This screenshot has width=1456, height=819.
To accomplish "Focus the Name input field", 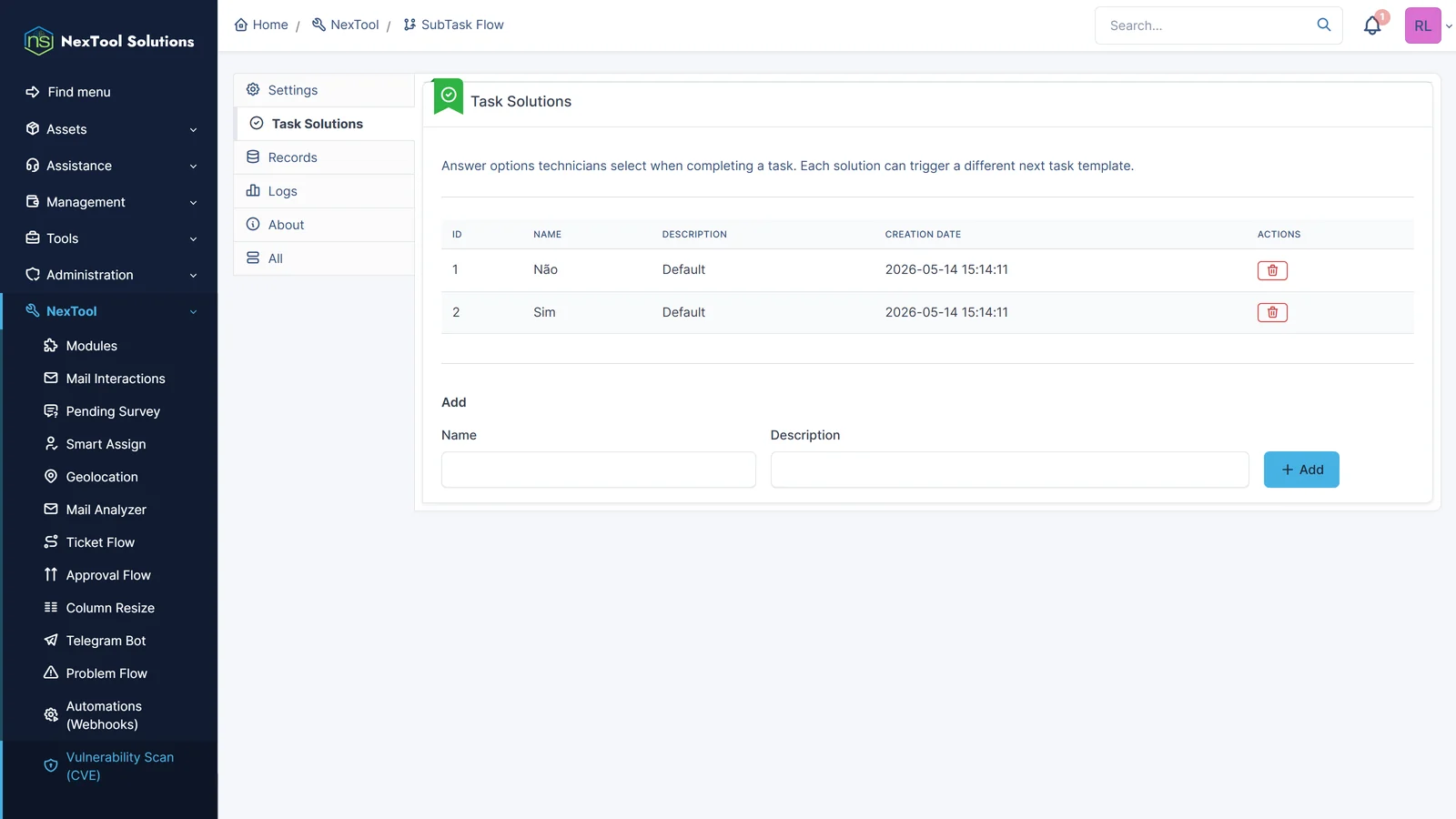I will coord(599,470).
